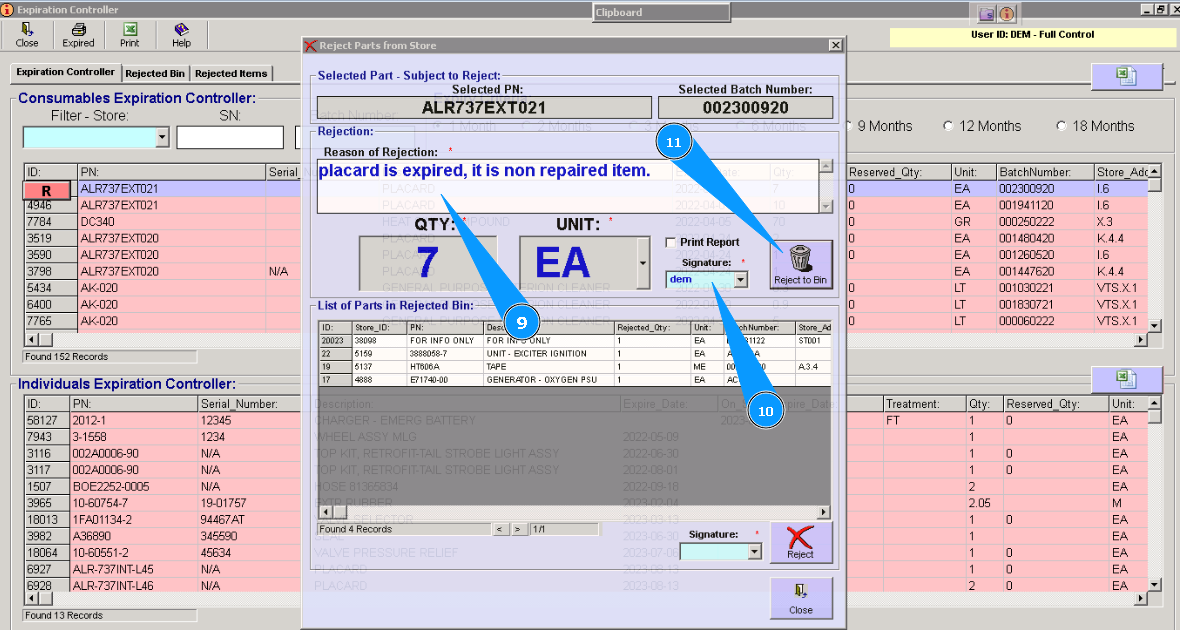Viewport: 1180px width, 630px height.
Task: Switch to the Rejected Bin tab
Action: [155, 74]
